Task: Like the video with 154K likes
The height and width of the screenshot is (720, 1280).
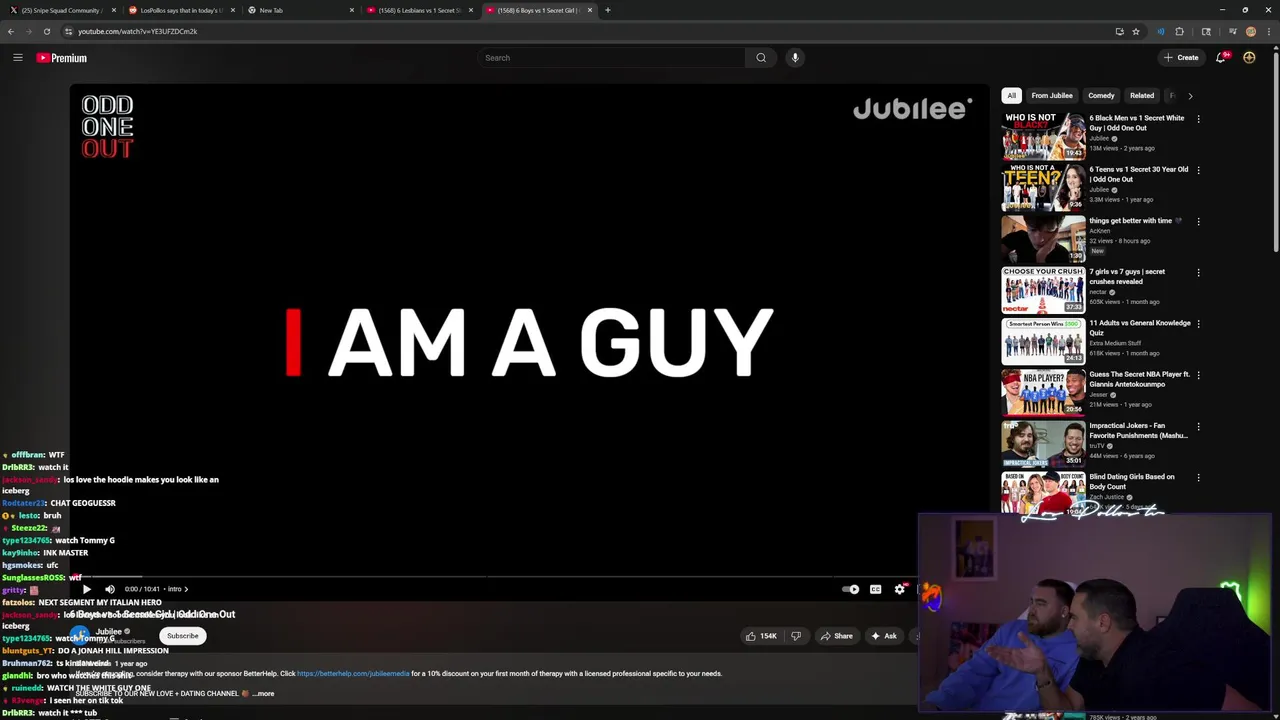Action: pos(760,636)
